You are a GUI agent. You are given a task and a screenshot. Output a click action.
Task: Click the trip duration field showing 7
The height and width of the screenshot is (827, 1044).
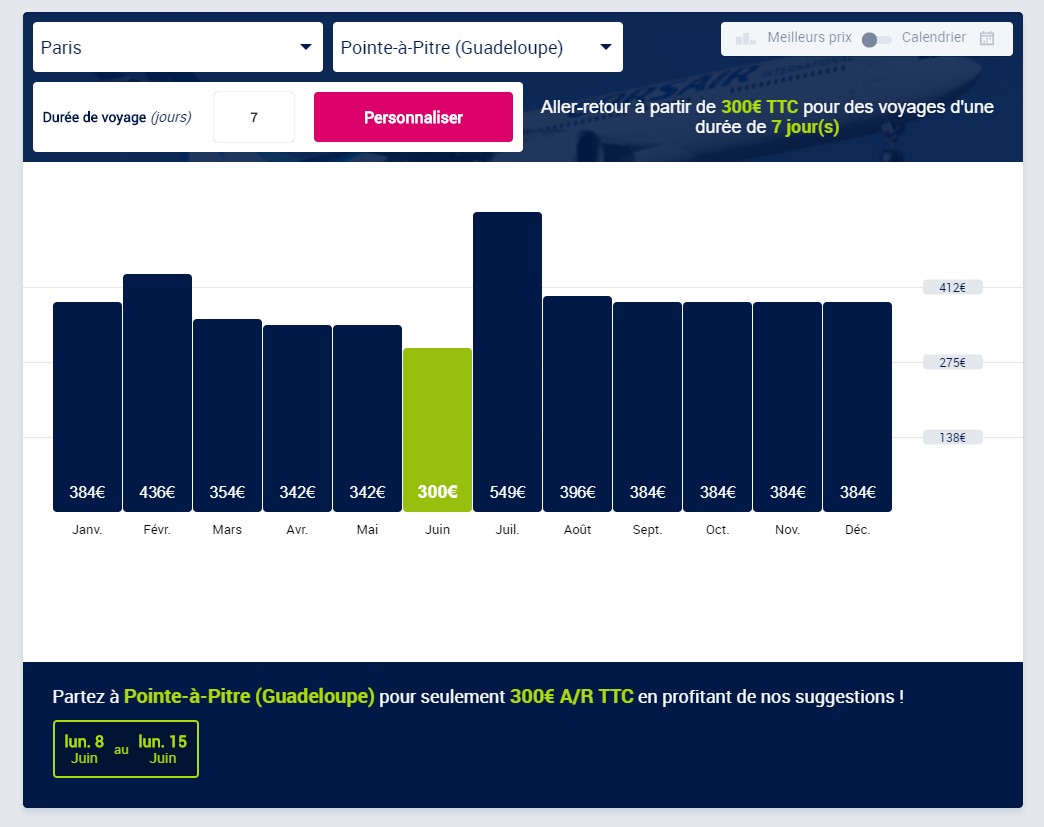(254, 117)
